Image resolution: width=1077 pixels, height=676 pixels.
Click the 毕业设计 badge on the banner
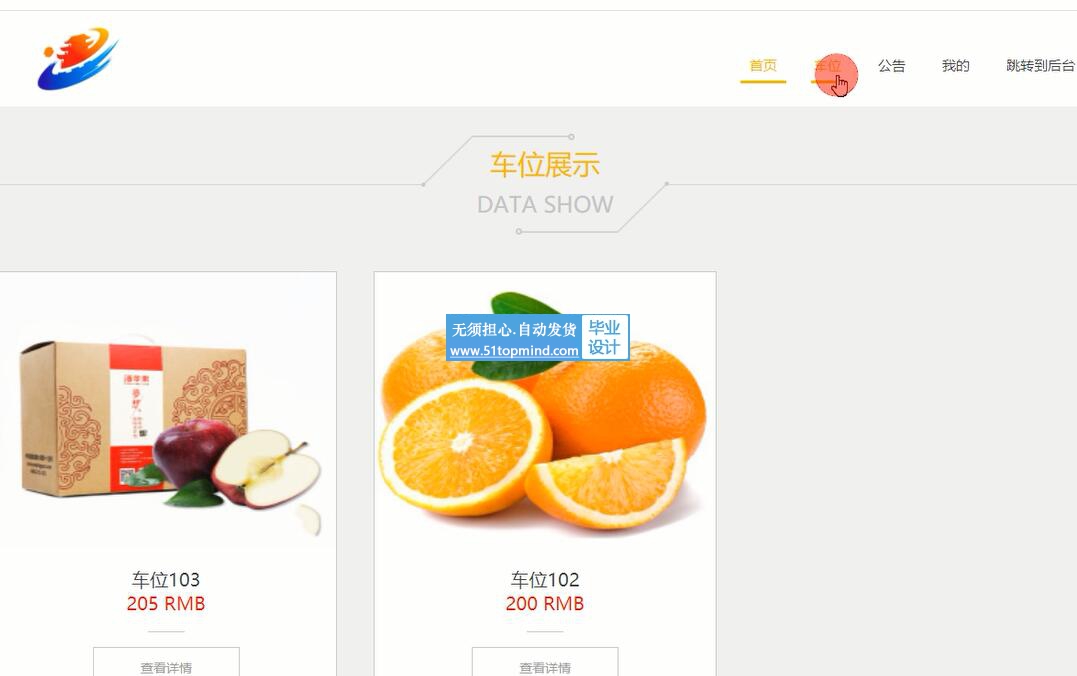point(604,337)
